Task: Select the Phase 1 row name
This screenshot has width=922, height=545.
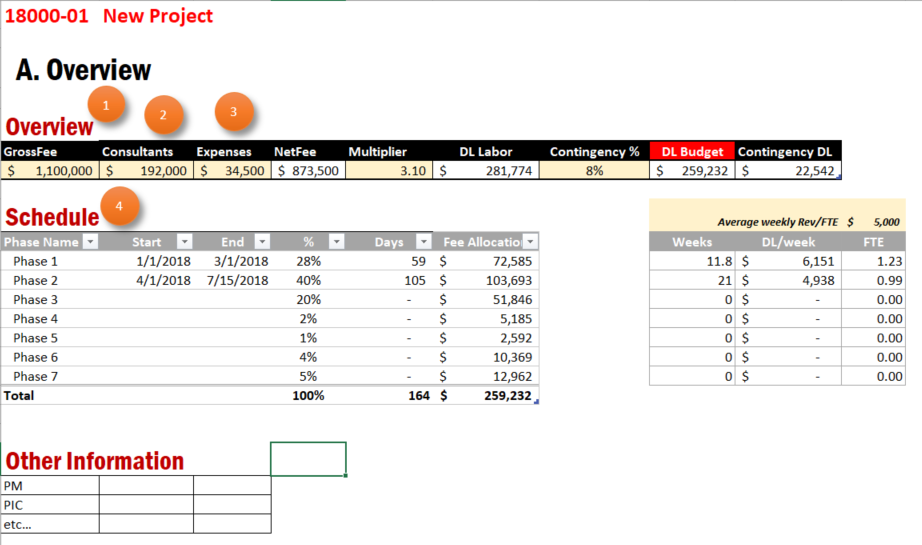Action: 35,261
